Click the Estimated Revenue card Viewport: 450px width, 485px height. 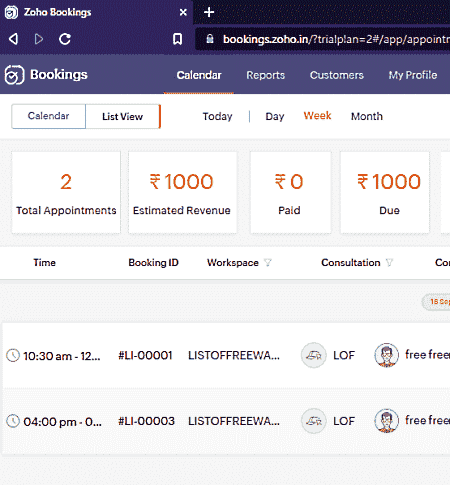coord(182,192)
